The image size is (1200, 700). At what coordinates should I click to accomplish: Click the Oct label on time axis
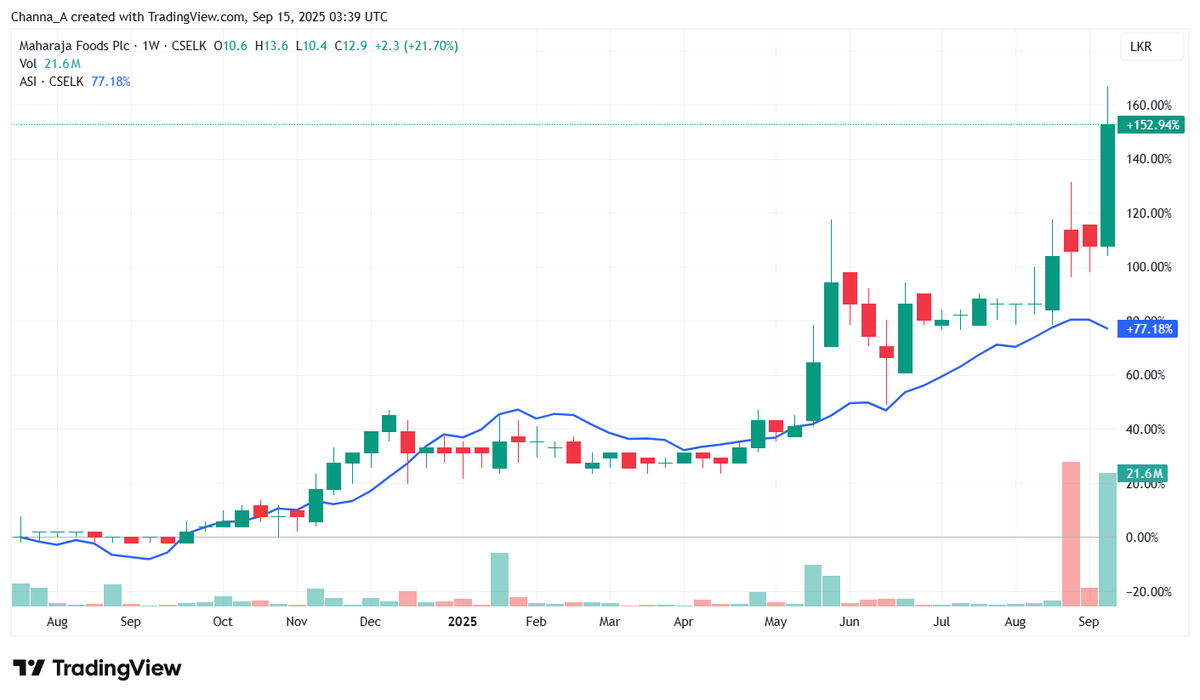[222, 621]
